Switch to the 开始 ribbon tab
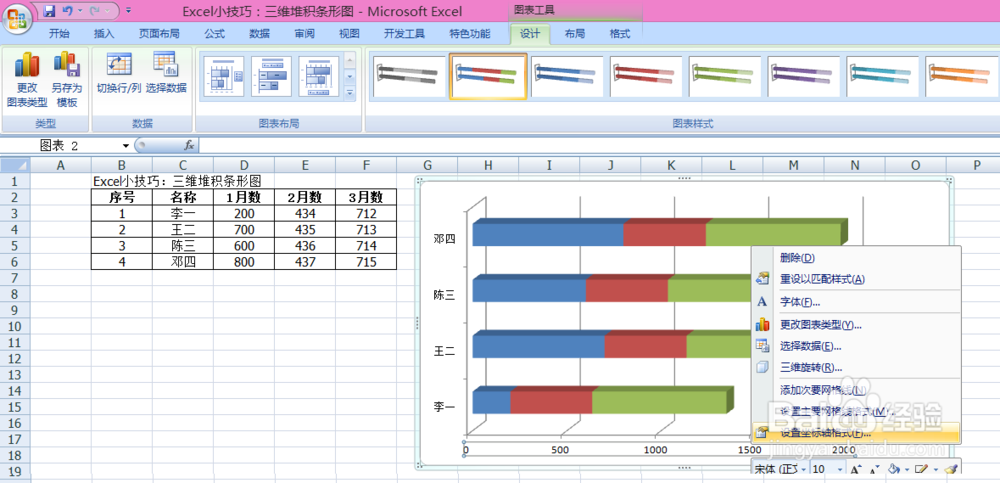 59,34
